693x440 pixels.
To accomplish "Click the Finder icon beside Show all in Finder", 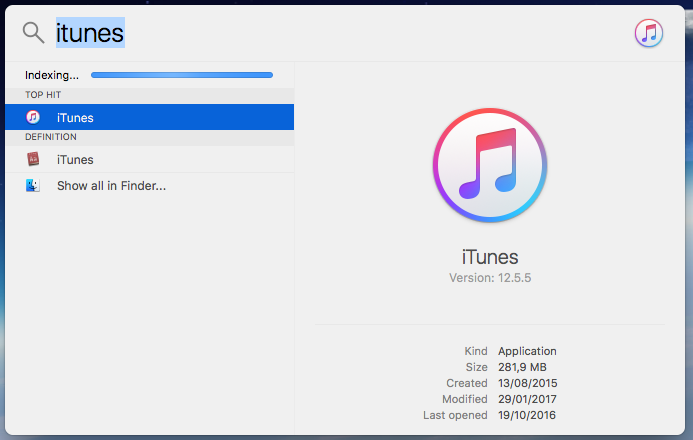I will [33, 186].
